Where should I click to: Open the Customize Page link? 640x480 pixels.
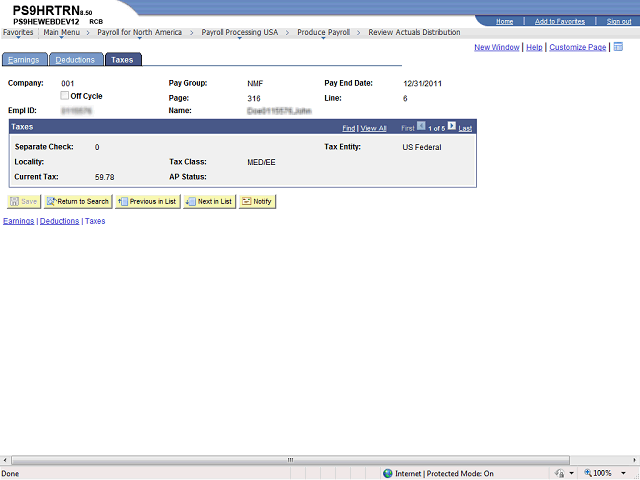point(578,47)
